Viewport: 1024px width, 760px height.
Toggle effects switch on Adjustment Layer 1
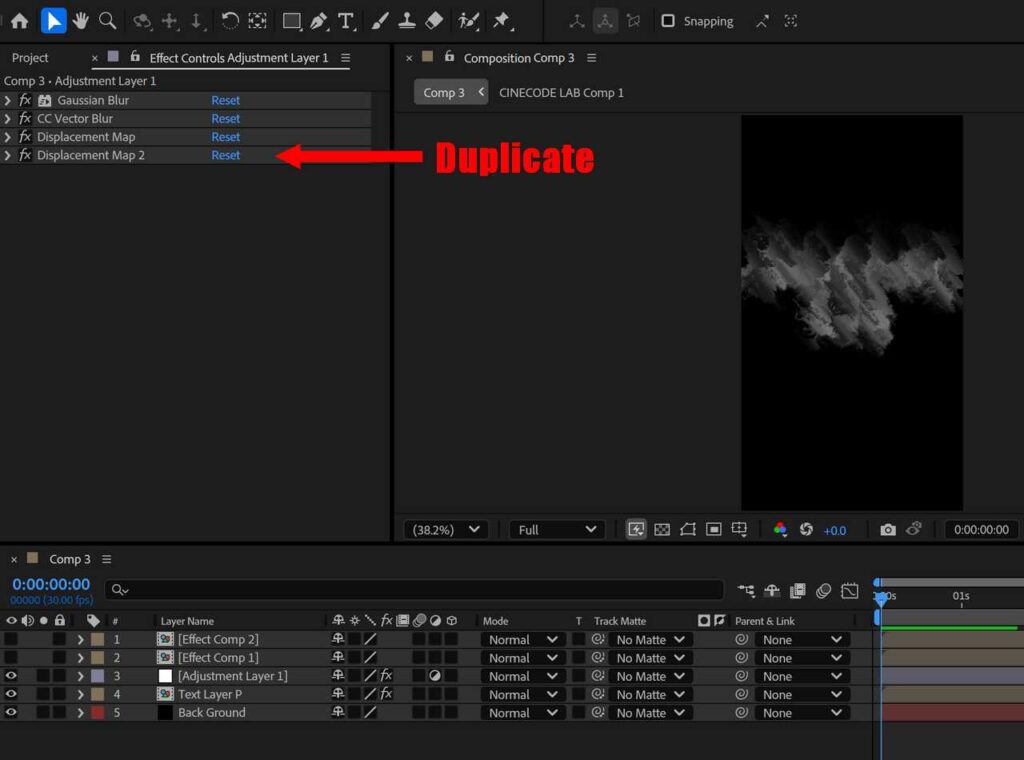(387, 676)
